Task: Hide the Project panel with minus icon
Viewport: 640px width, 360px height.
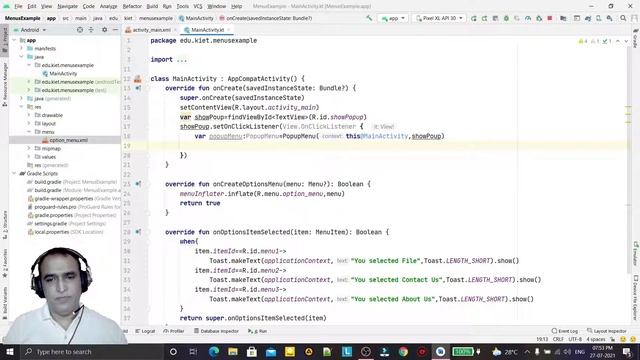Action: click(x=115, y=30)
